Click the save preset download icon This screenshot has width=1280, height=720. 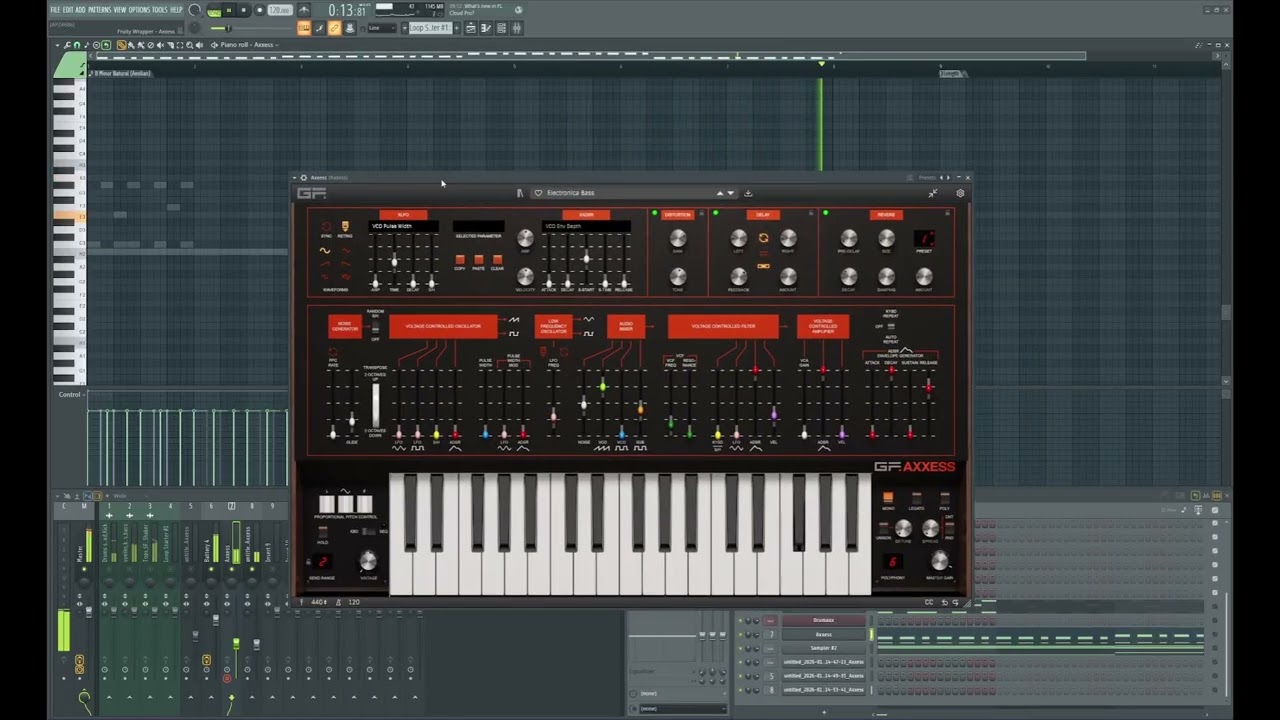point(748,193)
